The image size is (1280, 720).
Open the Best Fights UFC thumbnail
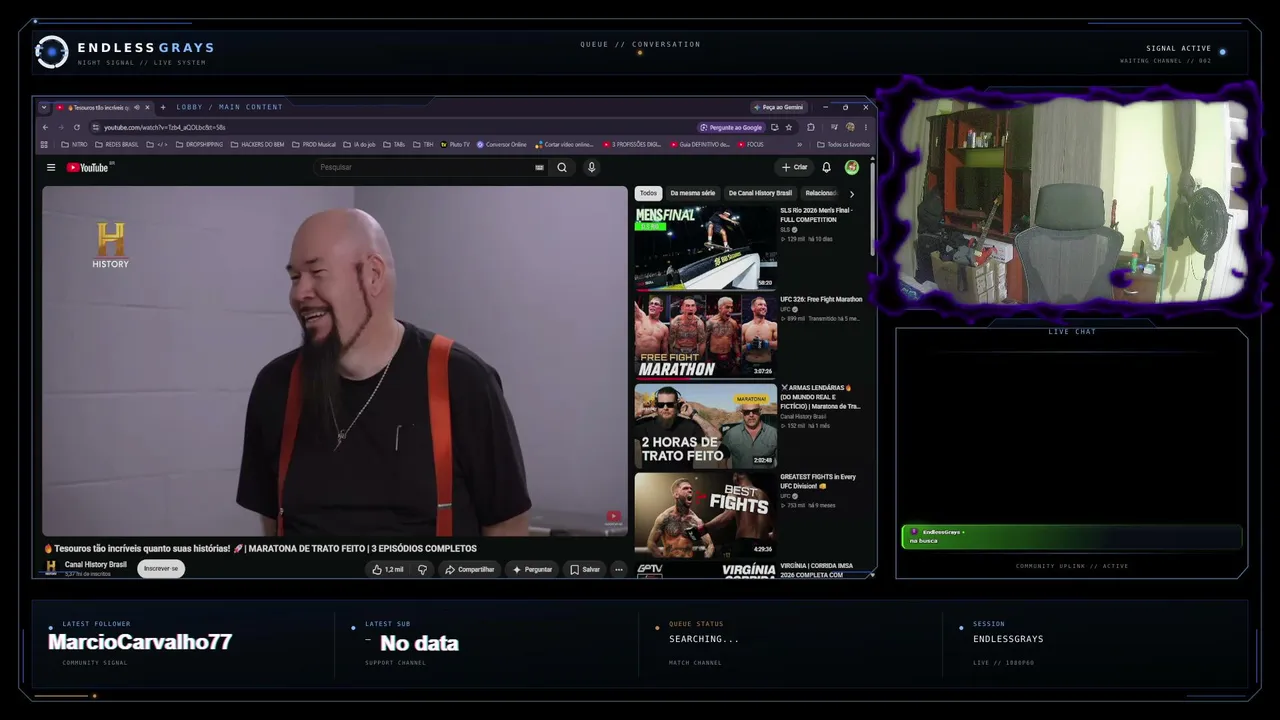coord(705,514)
